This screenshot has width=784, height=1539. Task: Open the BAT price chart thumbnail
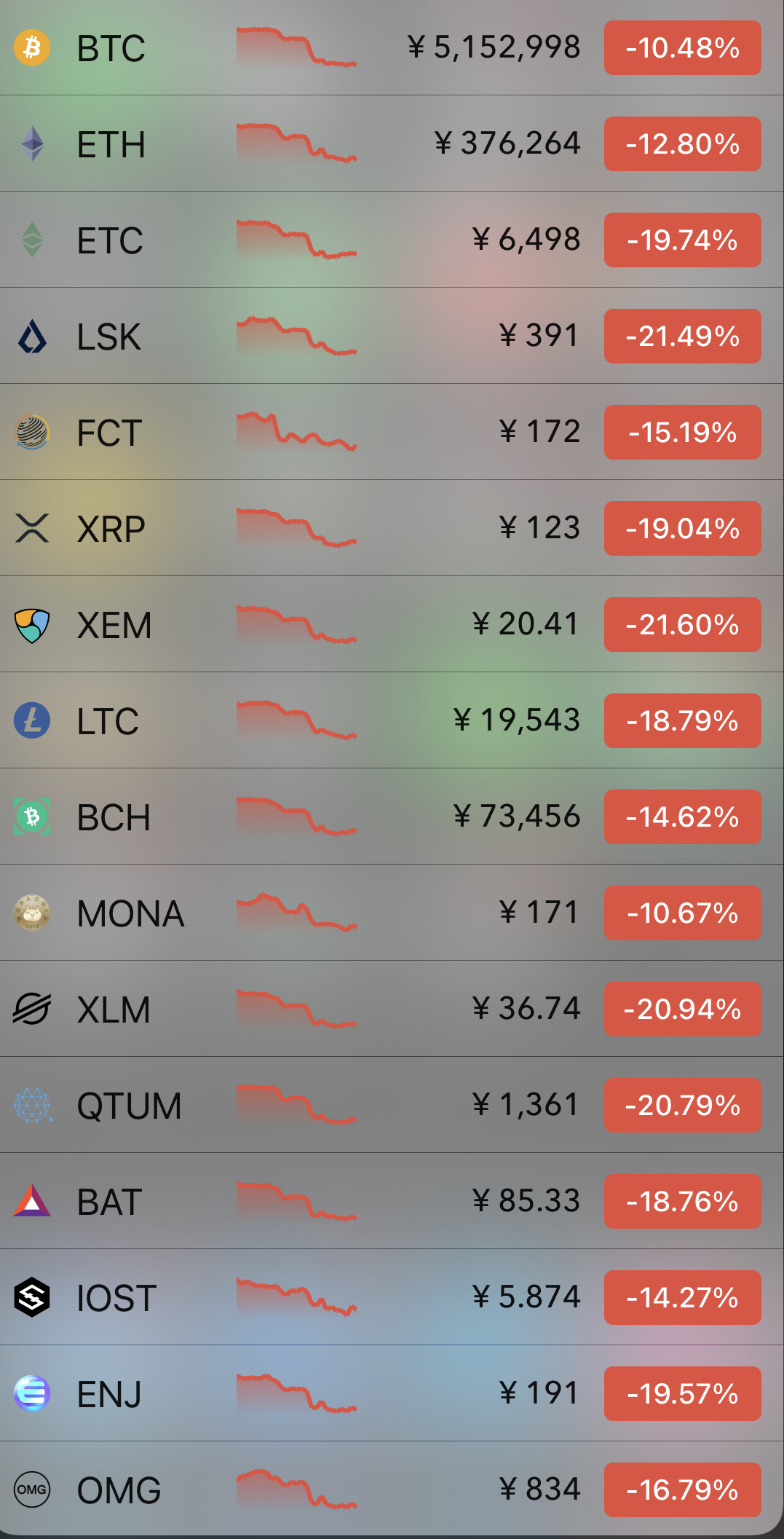296,1201
